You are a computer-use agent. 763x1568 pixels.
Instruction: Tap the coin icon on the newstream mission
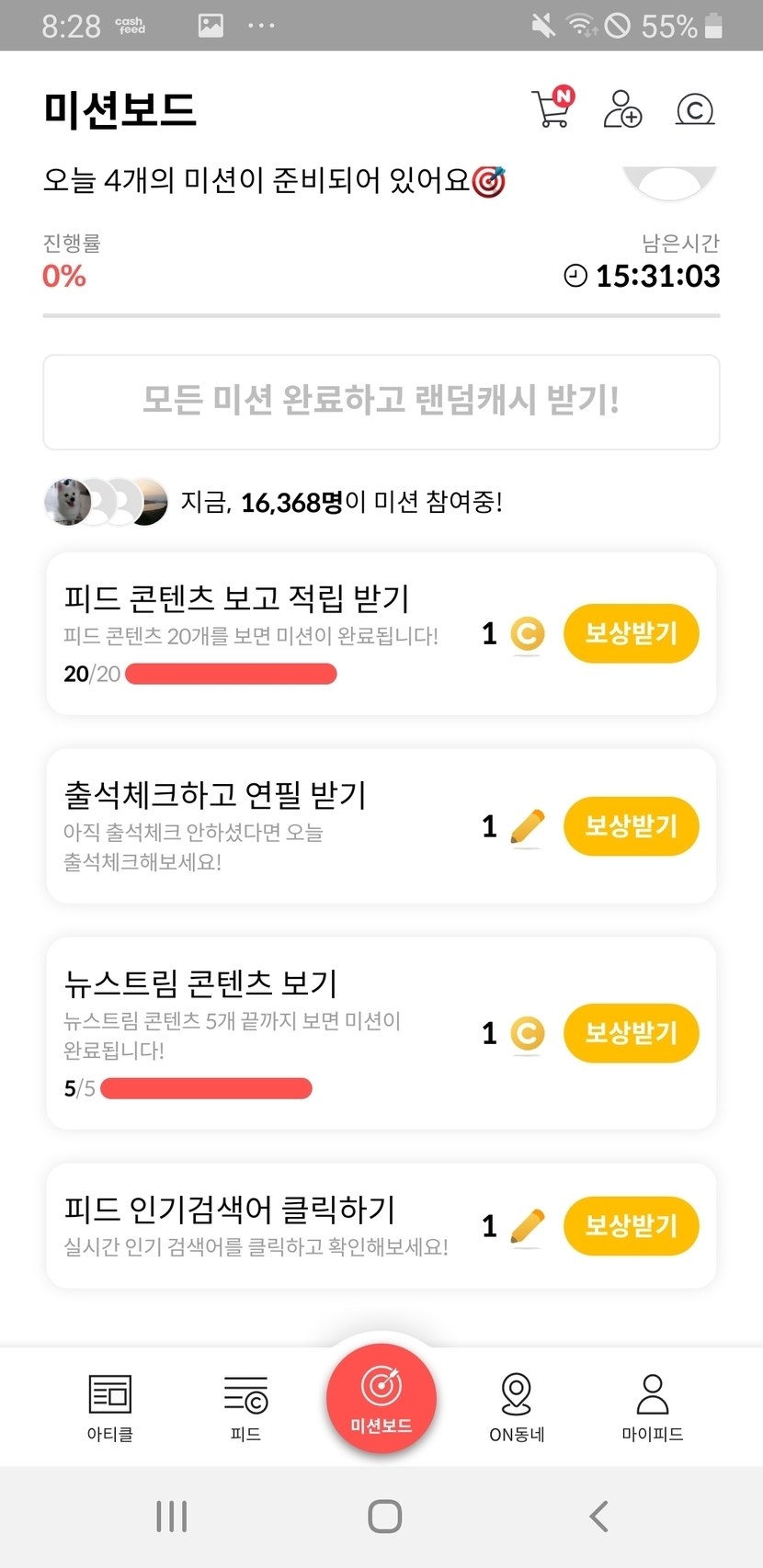(x=527, y=1034)
